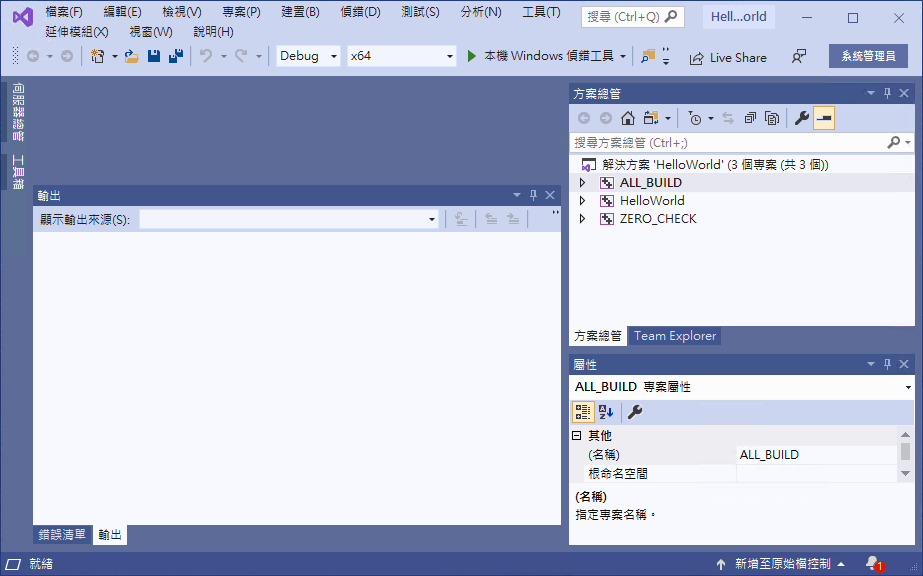Viewport: 923px width, 576px height.
Task: Close the 輸出 panel
Action: 550,195
